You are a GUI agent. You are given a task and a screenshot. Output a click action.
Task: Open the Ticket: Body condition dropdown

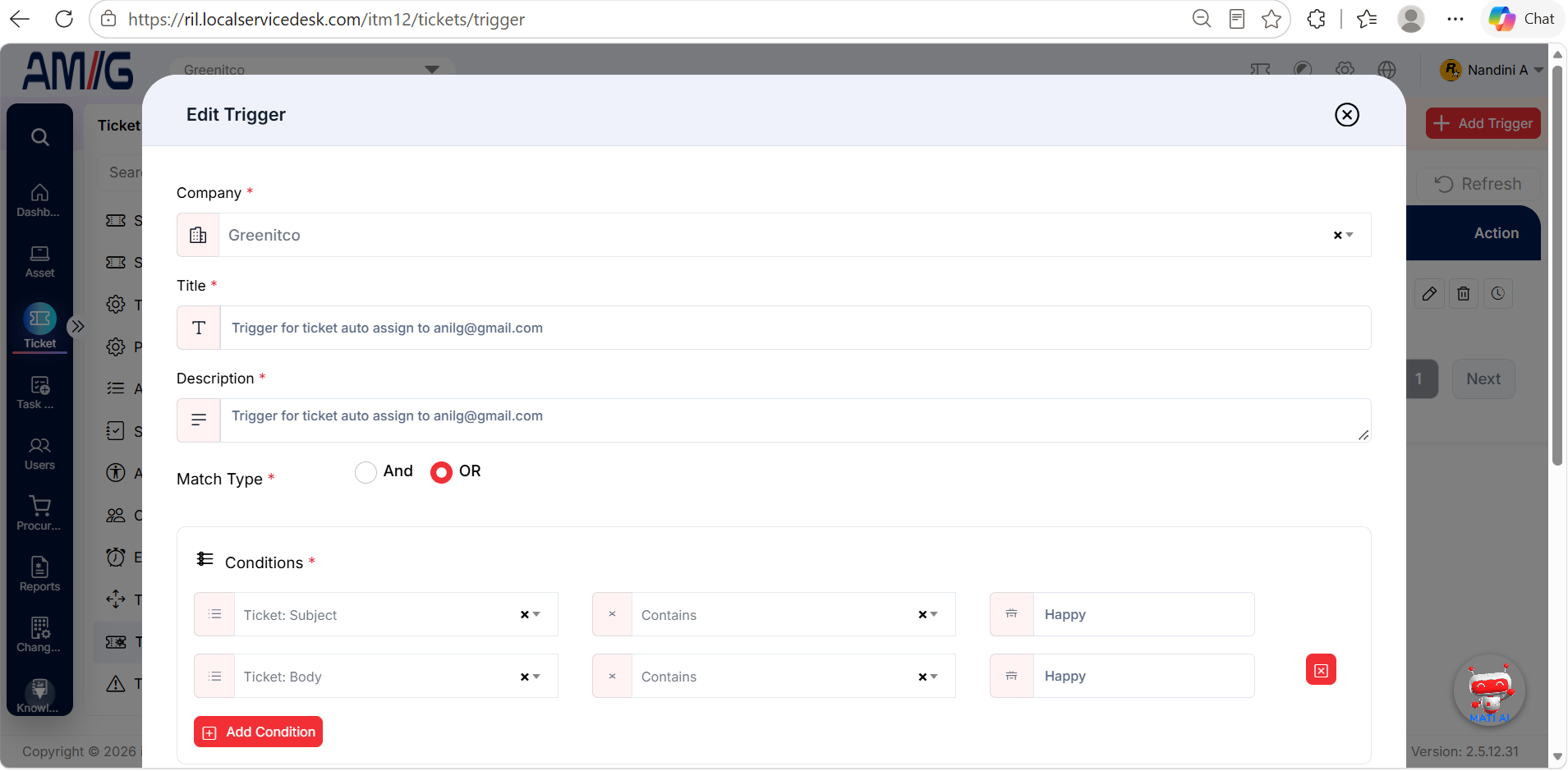coord(376,677)
